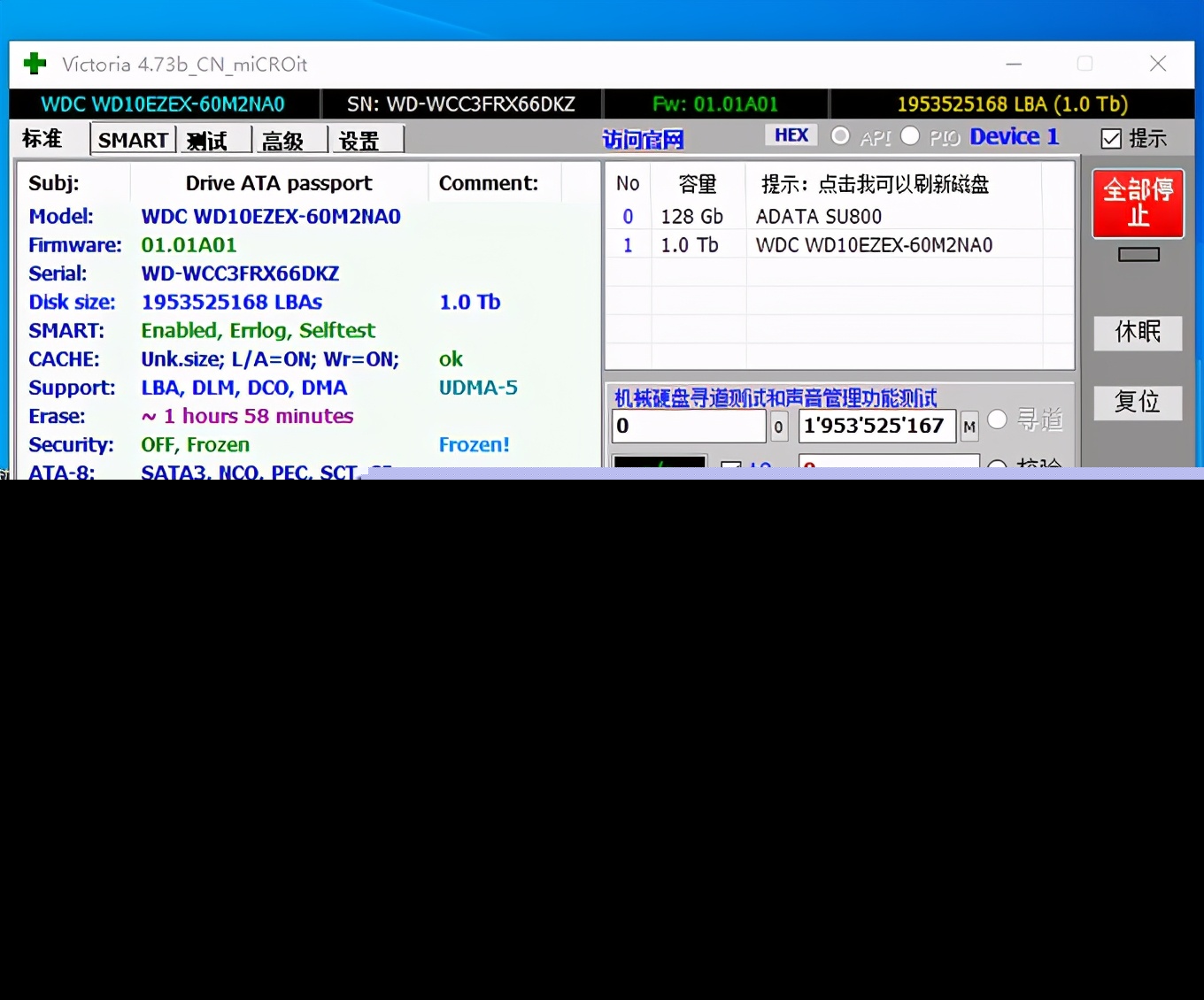This screenshot has width=1204, height=1000.
Task: Click the 复位 button
Action: pos(1138,402)
